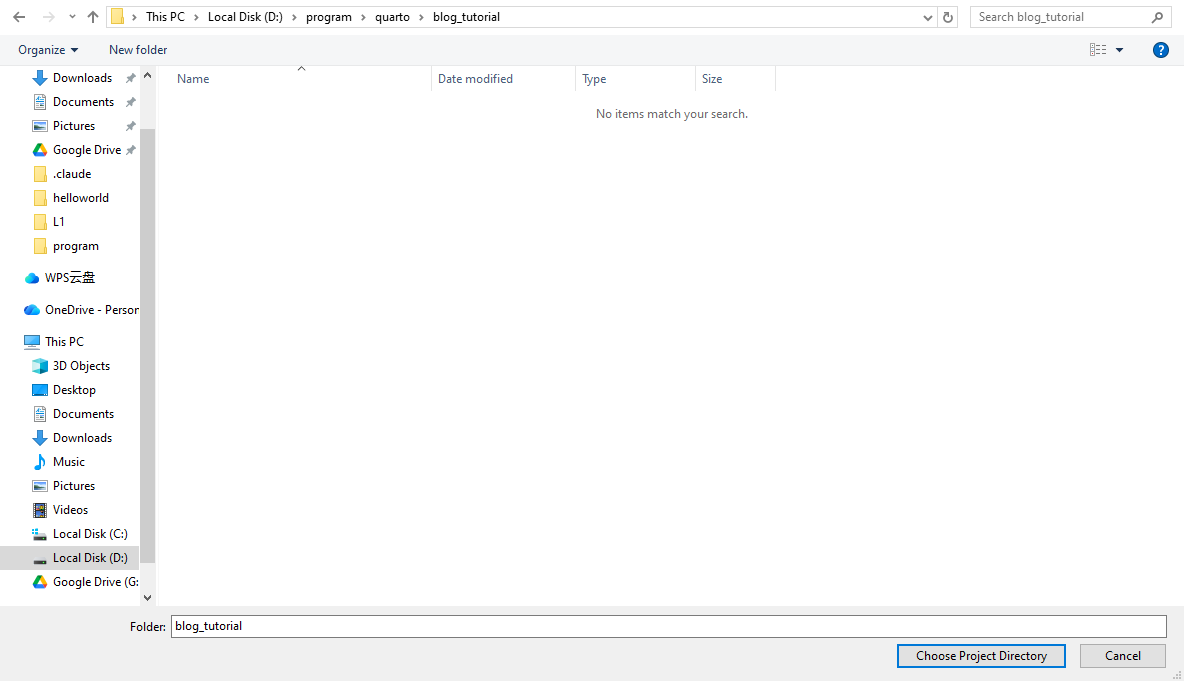Open Recent locations dropdown arrow
This screenshot has width=1184, height=681.
coord(72,17)
